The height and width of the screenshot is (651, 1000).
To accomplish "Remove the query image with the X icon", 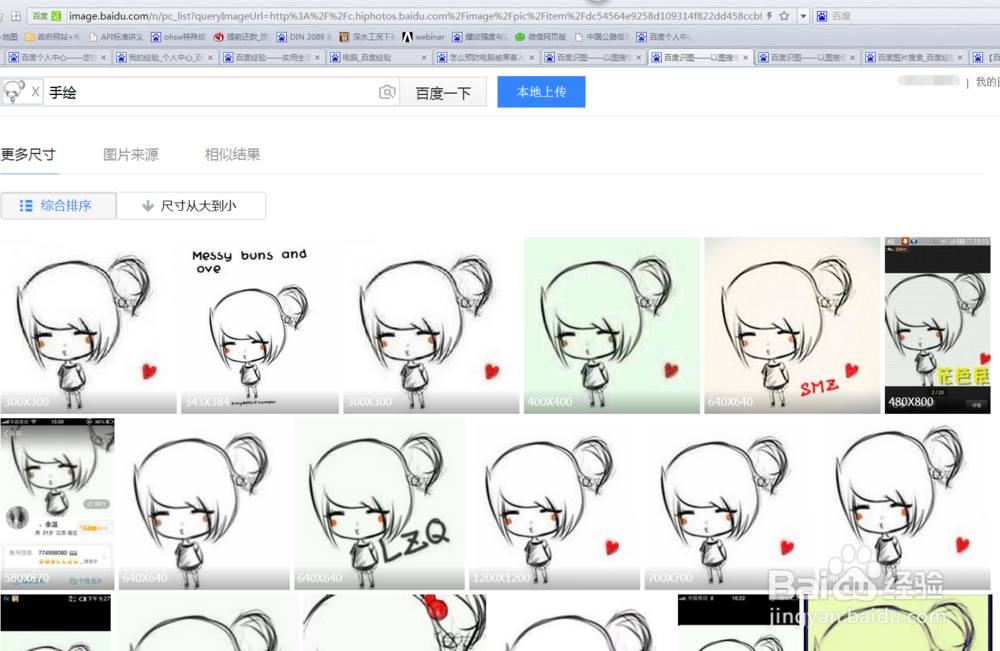I will pyautogui.click(x=36, y=92).
